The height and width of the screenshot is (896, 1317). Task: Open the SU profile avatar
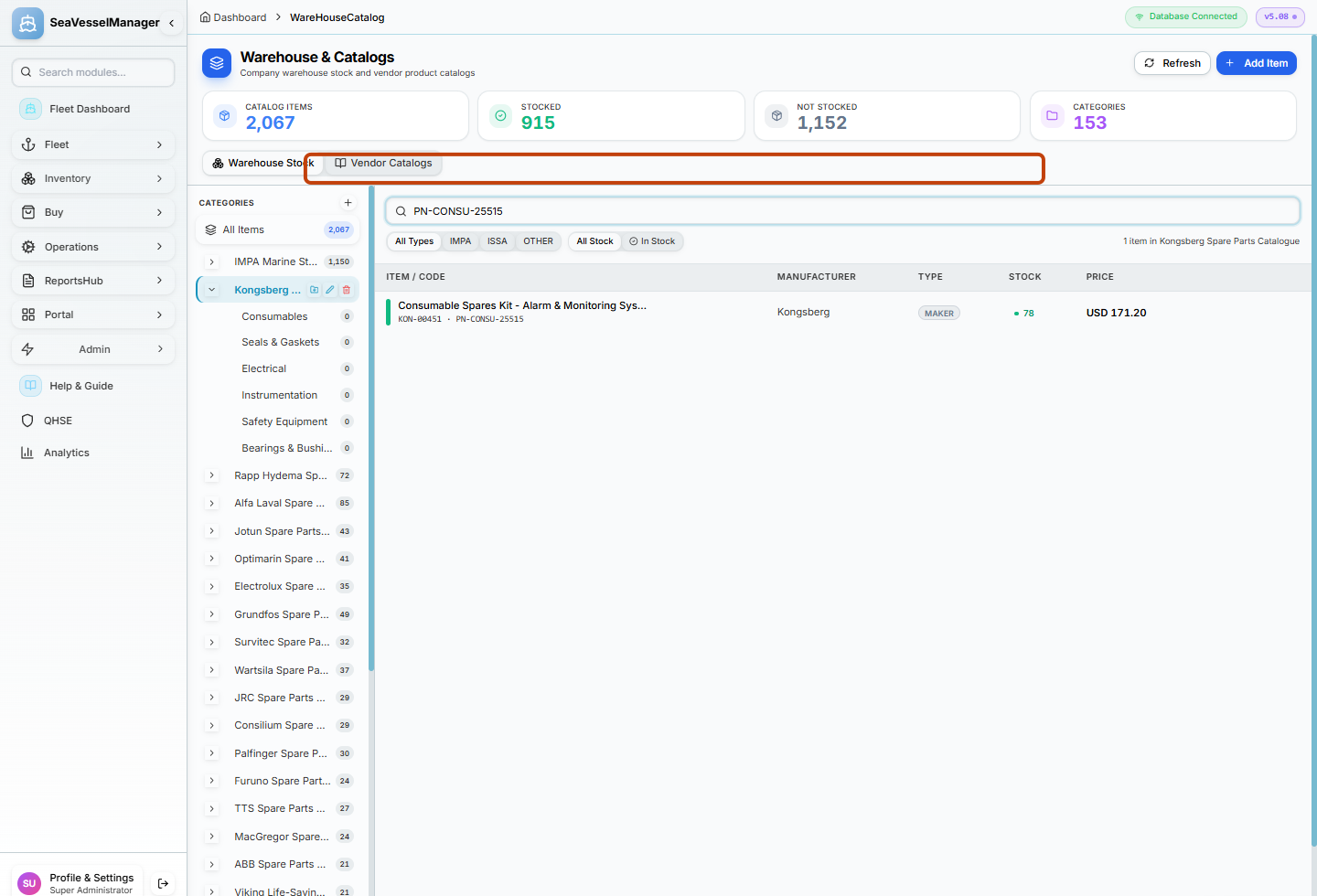[x=29, y=883]
